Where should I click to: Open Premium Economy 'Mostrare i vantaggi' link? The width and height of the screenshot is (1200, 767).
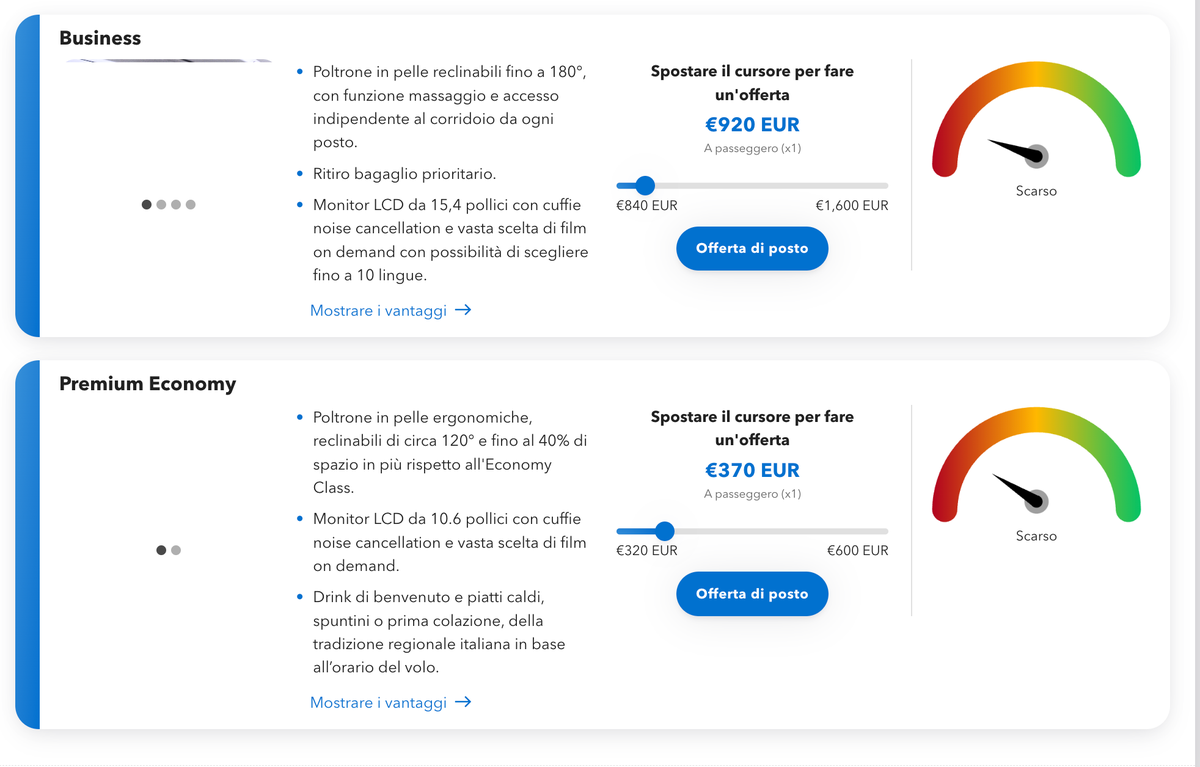click(x=378, y=703)
